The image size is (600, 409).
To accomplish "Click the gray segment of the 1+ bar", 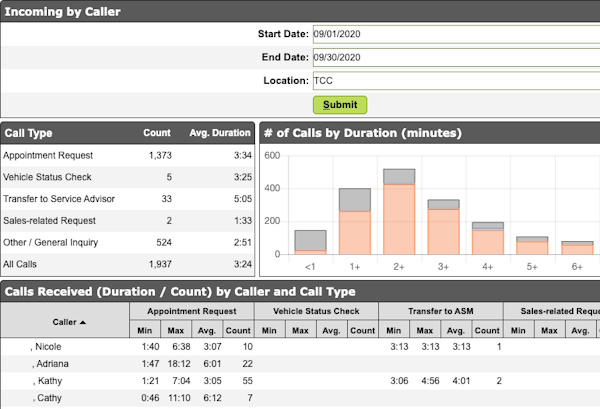I will pos(354,199).
